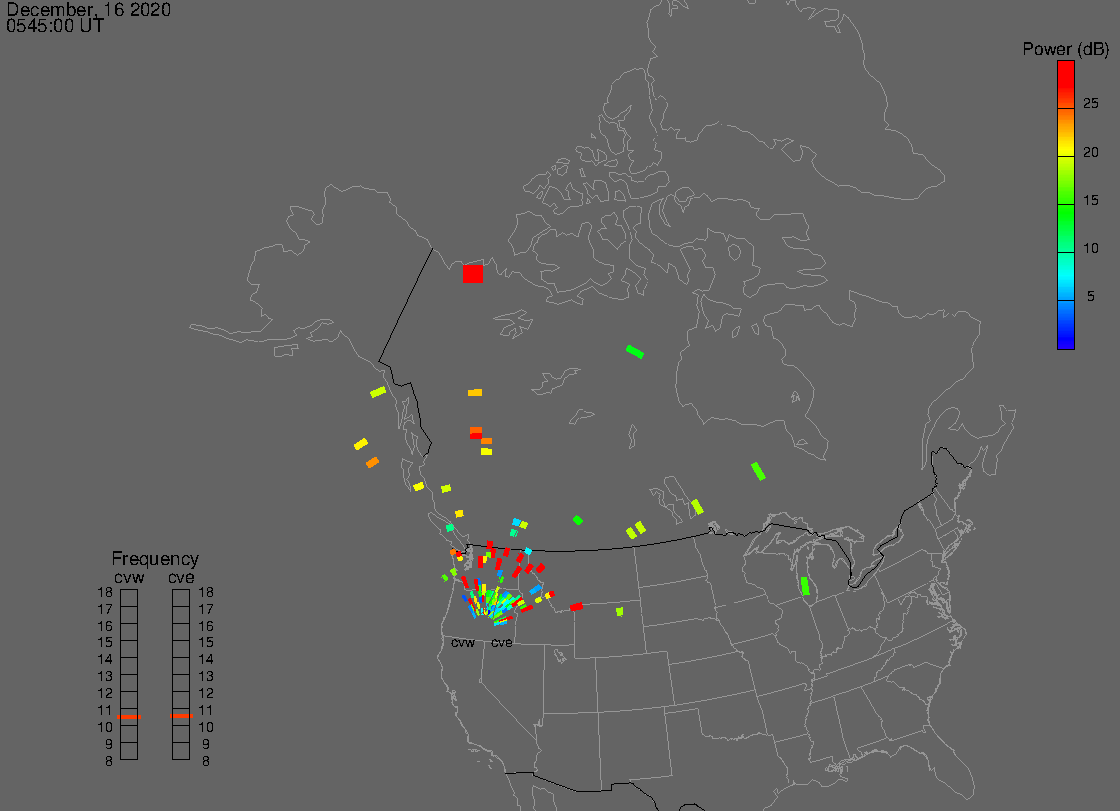Image resolution: width=1120 pixels, height=811 pixels.
Task: Click the 15 tick label on Power scale
Action: coord(1090,201)
